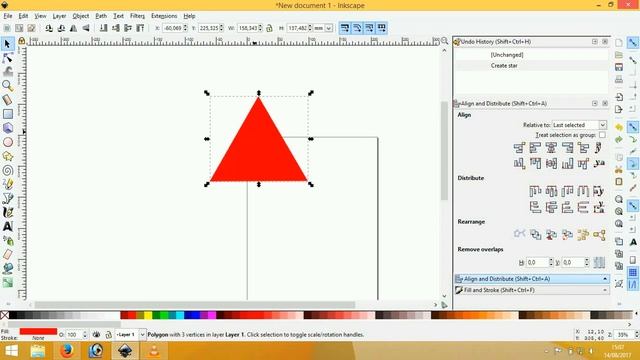This screenshot has width=640, height=360.
Task: Expand Fill and Stroke panel tab arrow
Action: point(605,290)
